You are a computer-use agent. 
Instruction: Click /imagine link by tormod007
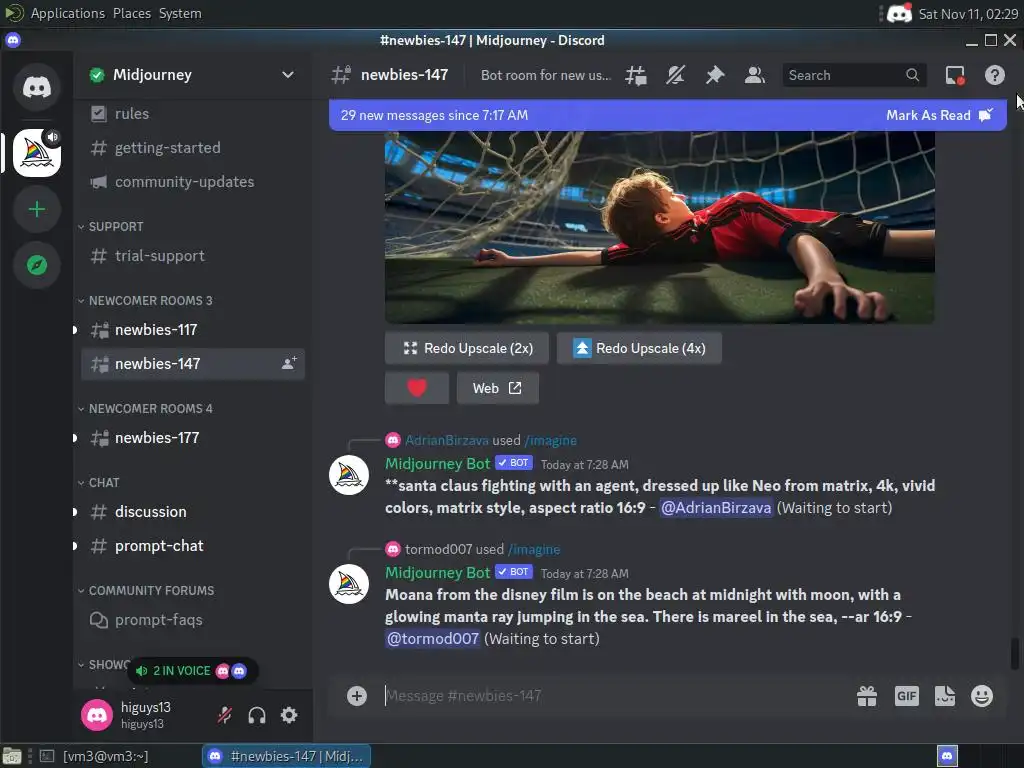click(x=534, y=549)
